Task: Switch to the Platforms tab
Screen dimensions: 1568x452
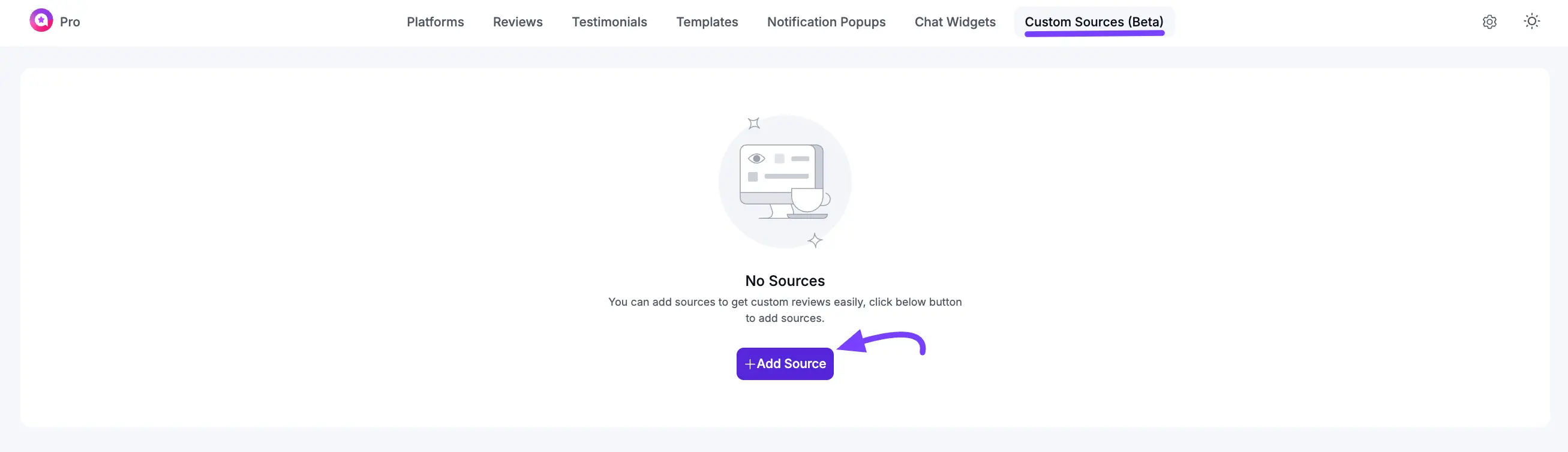Action: [435, 22]
